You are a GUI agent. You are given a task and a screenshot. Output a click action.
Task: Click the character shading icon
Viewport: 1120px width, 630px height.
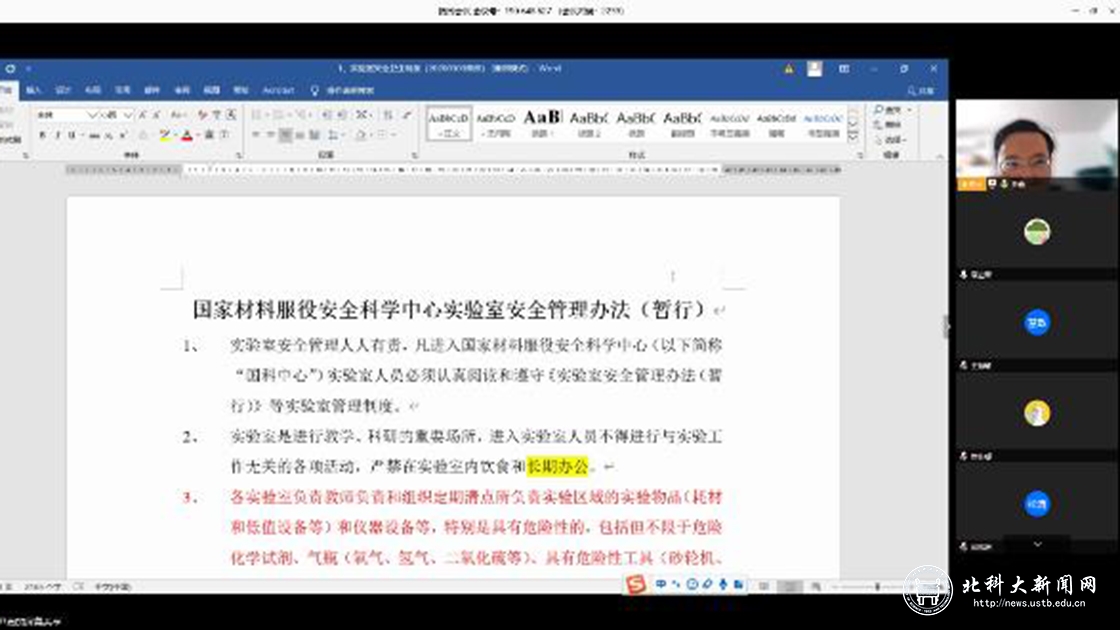click(209, 135)
